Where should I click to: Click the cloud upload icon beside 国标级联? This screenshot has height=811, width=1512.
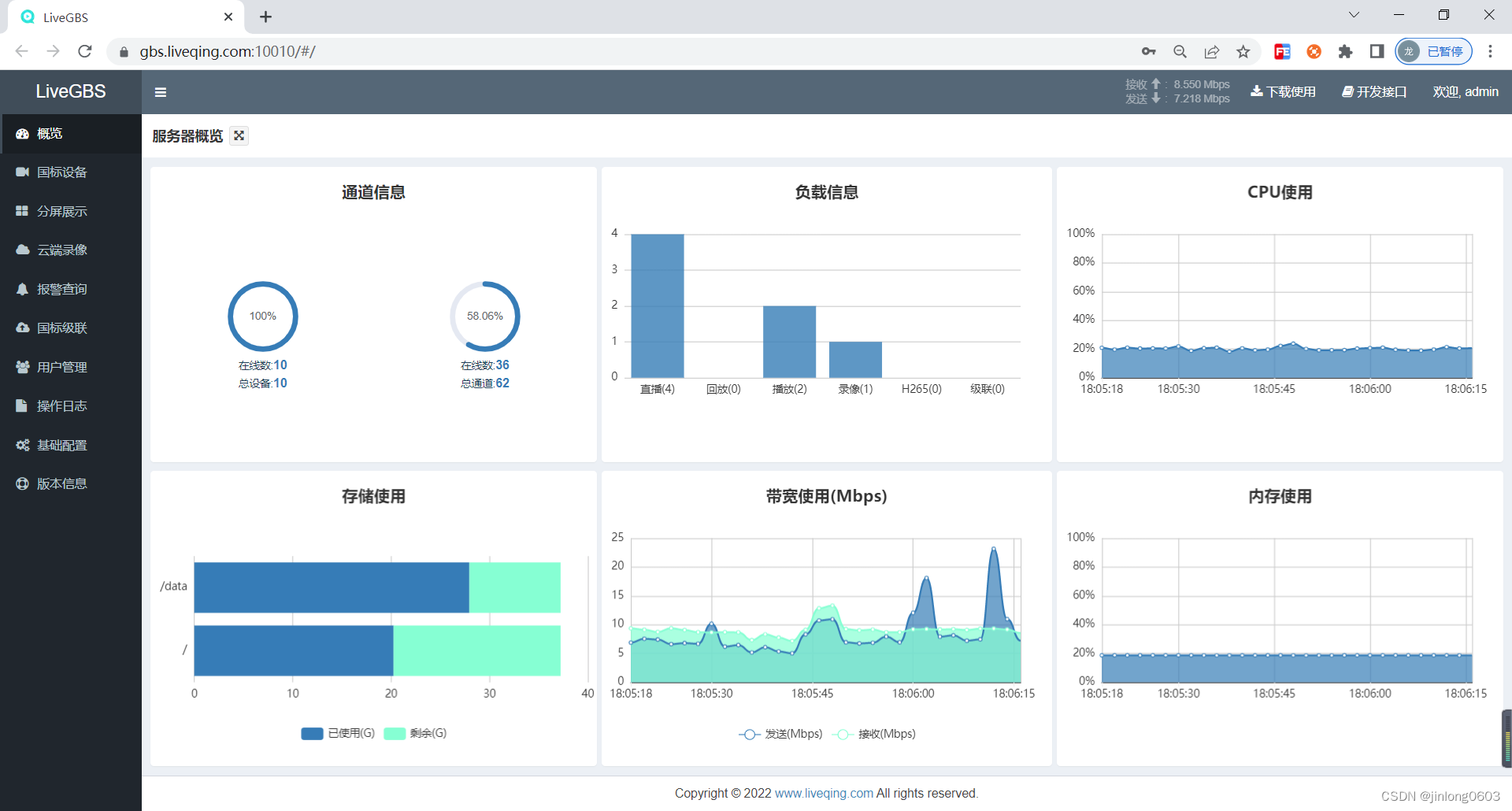[x=22, y=328]
